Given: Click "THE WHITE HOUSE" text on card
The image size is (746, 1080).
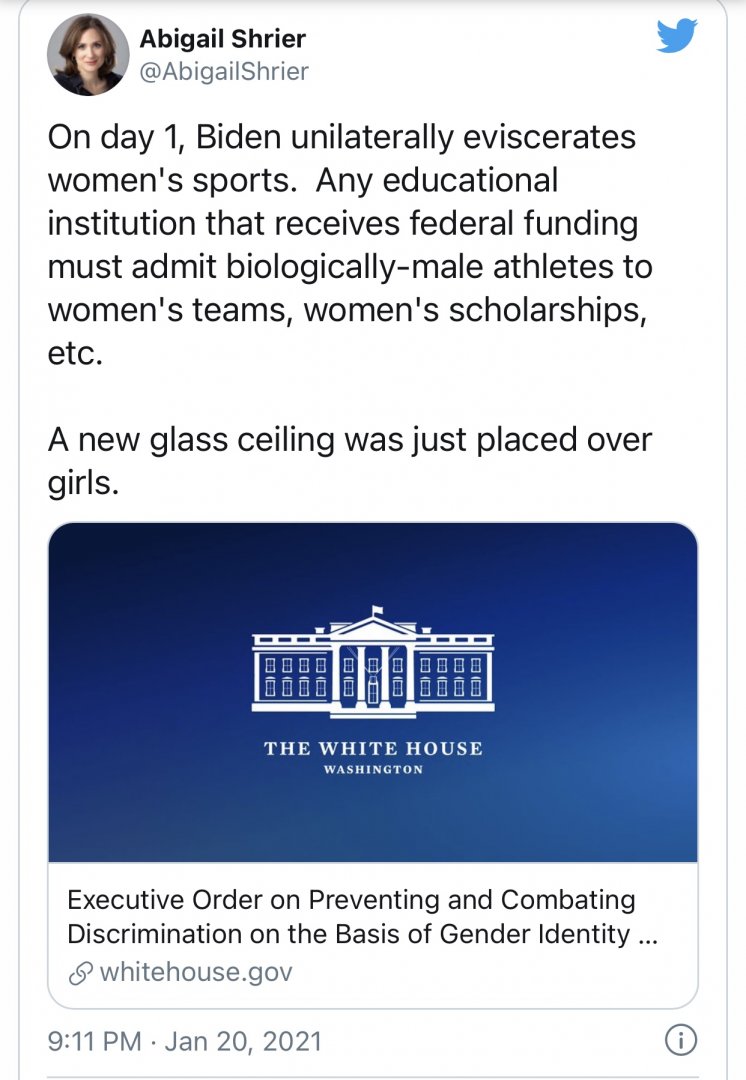Looking at the screenshot, I should pos(372,748).
